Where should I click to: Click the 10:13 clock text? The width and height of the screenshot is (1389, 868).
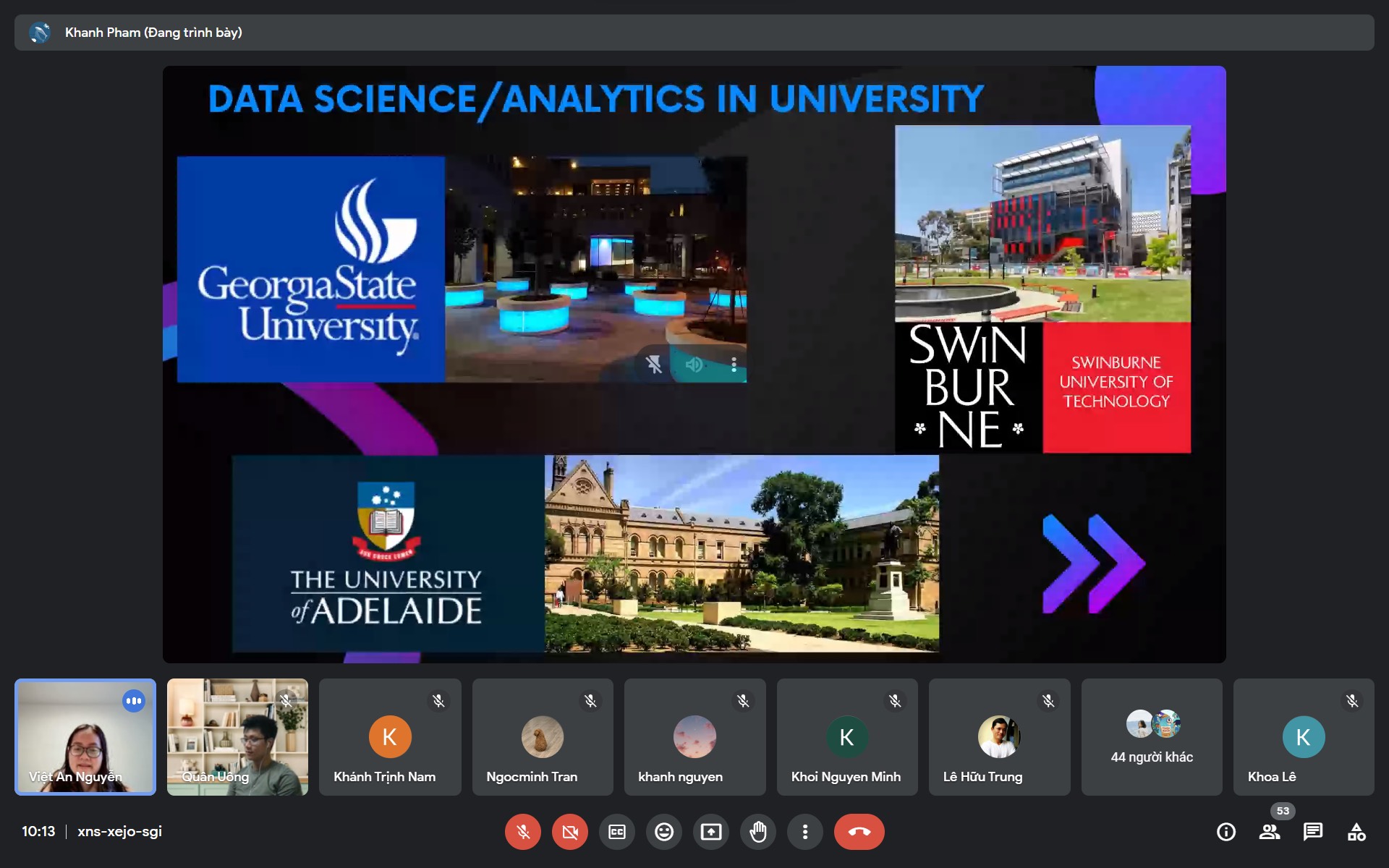(38, 831)
